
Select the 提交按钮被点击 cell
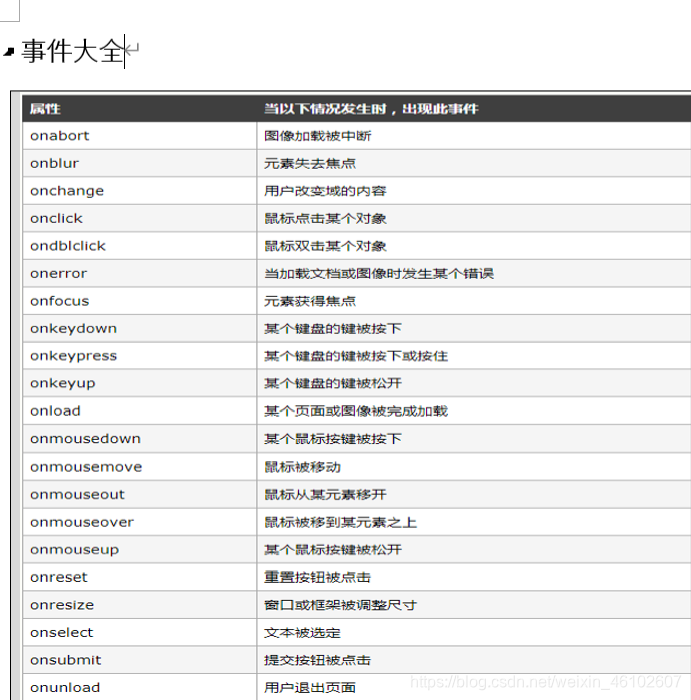click(x=474, y=660)
